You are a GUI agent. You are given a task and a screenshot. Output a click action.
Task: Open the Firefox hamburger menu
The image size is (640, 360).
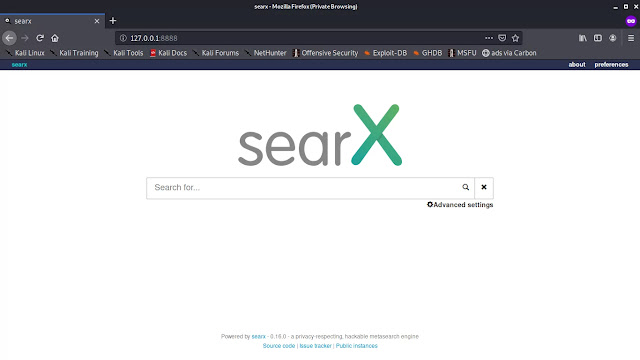click(x=631, y=38)
